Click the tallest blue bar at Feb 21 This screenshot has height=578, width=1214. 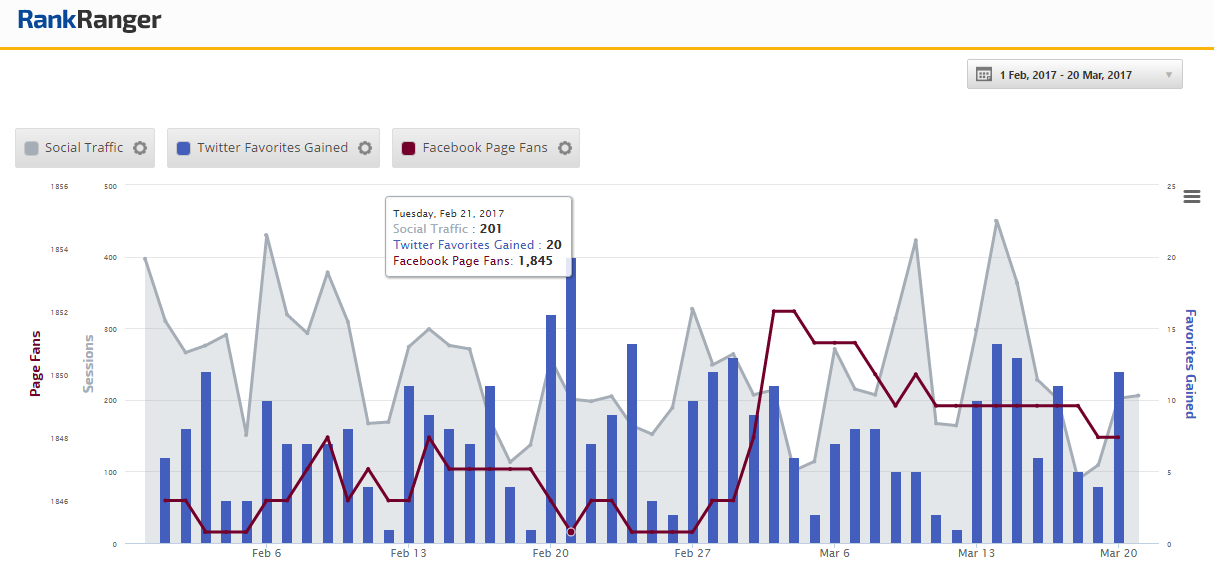click(x=571, y=400)
